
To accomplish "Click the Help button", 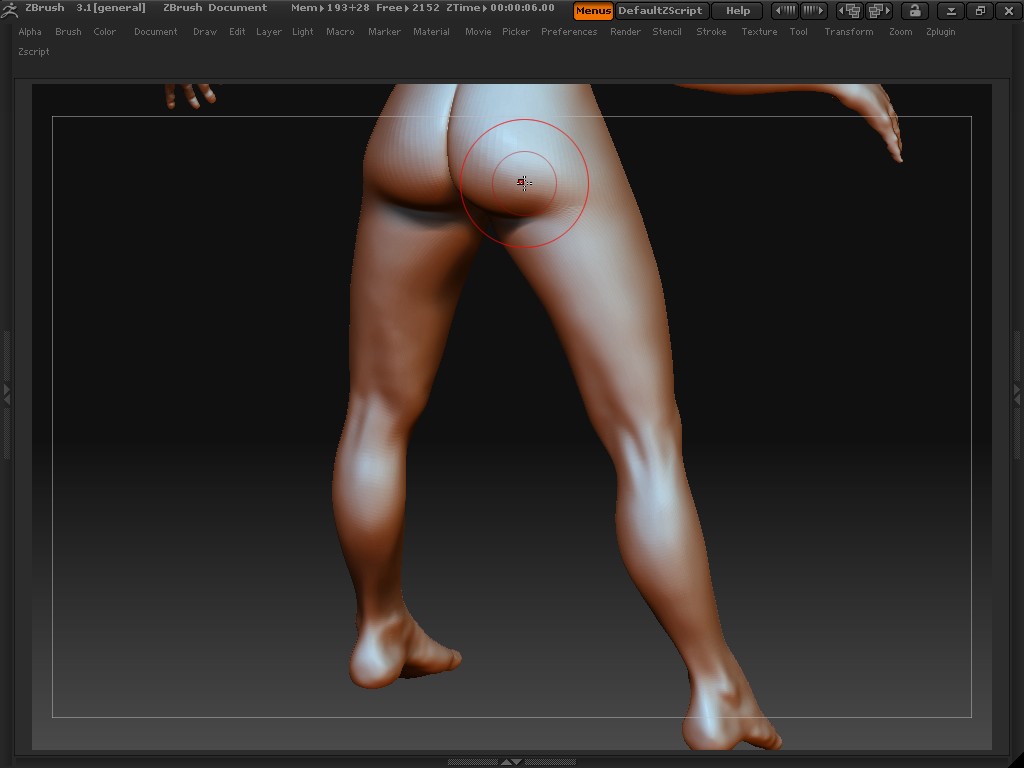I will 738,10.
